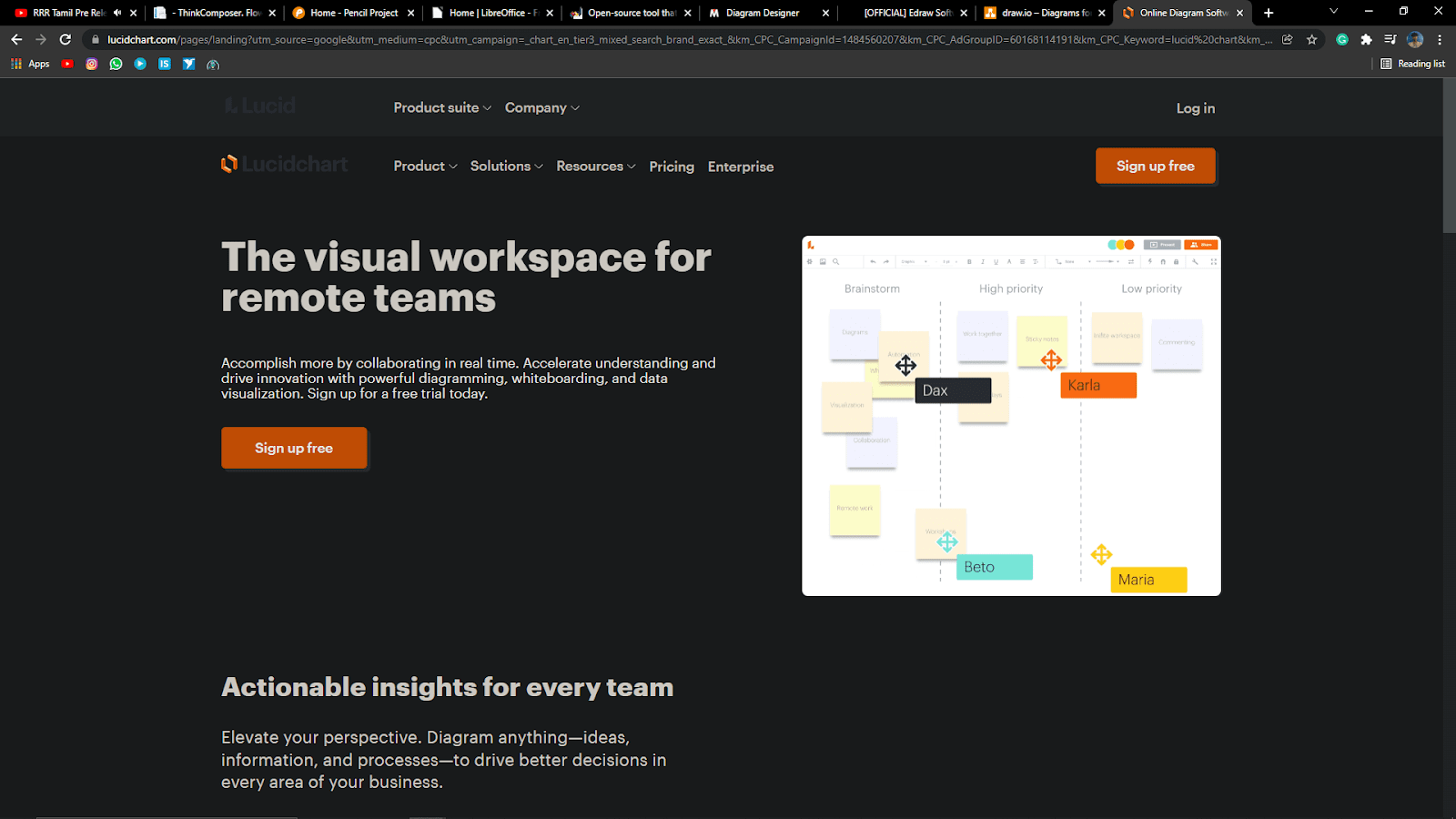
Task: Close the Home - Pencil Project tab
Action: (411, 13)
